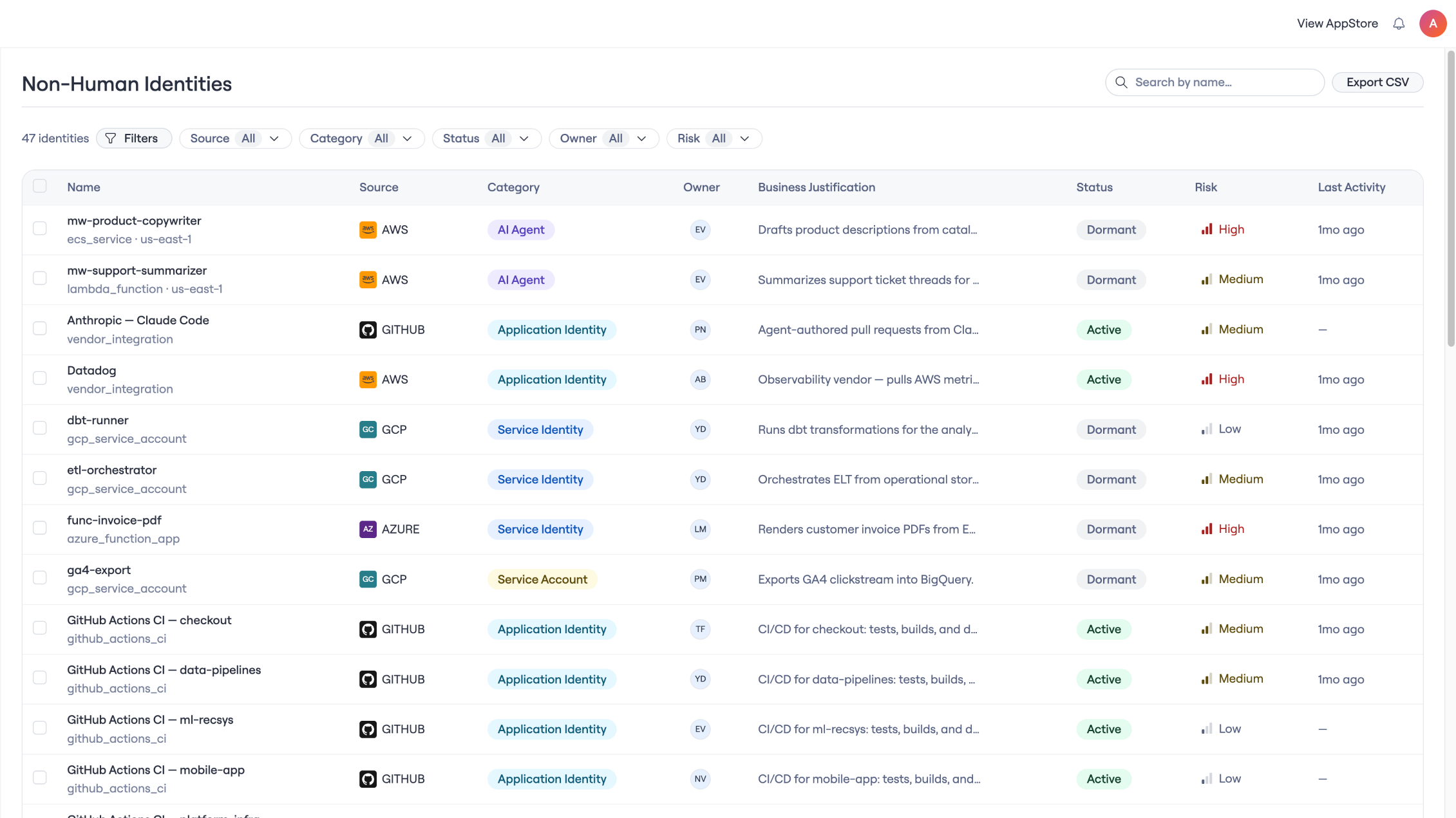Select the ga4-export row checkbox
The width and height of the screenshot is (1456, 818).
point(40,577)
